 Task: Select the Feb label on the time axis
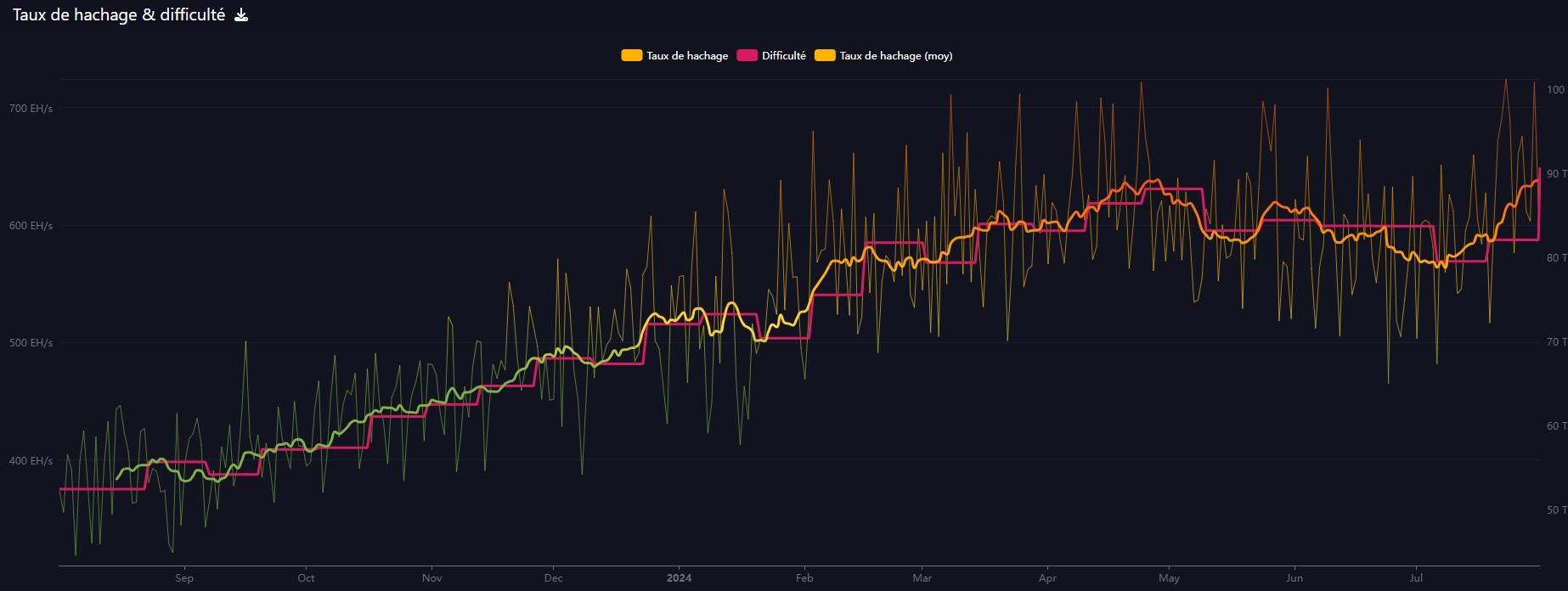804,578
